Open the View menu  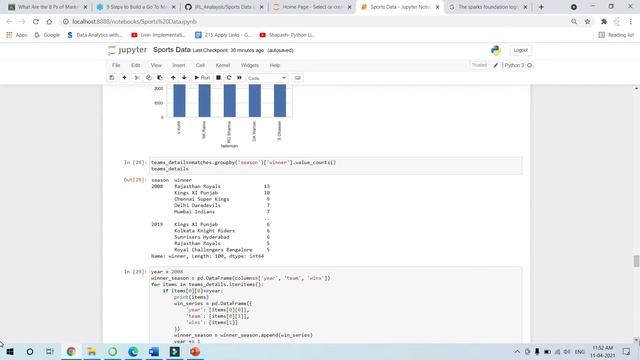pos(156,65)
